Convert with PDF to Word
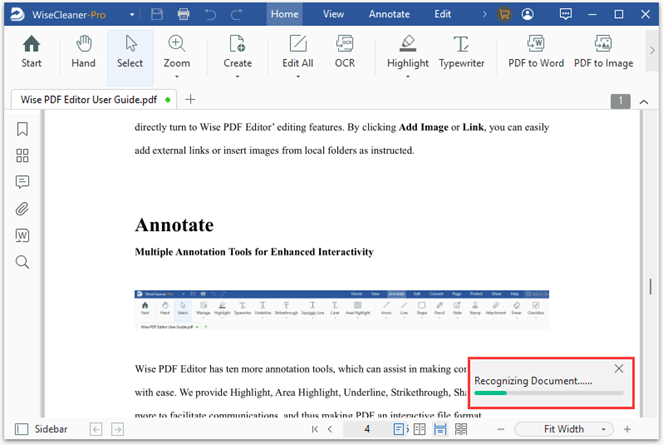The height and width of the screenshot is (445, 663). [536, 52]
